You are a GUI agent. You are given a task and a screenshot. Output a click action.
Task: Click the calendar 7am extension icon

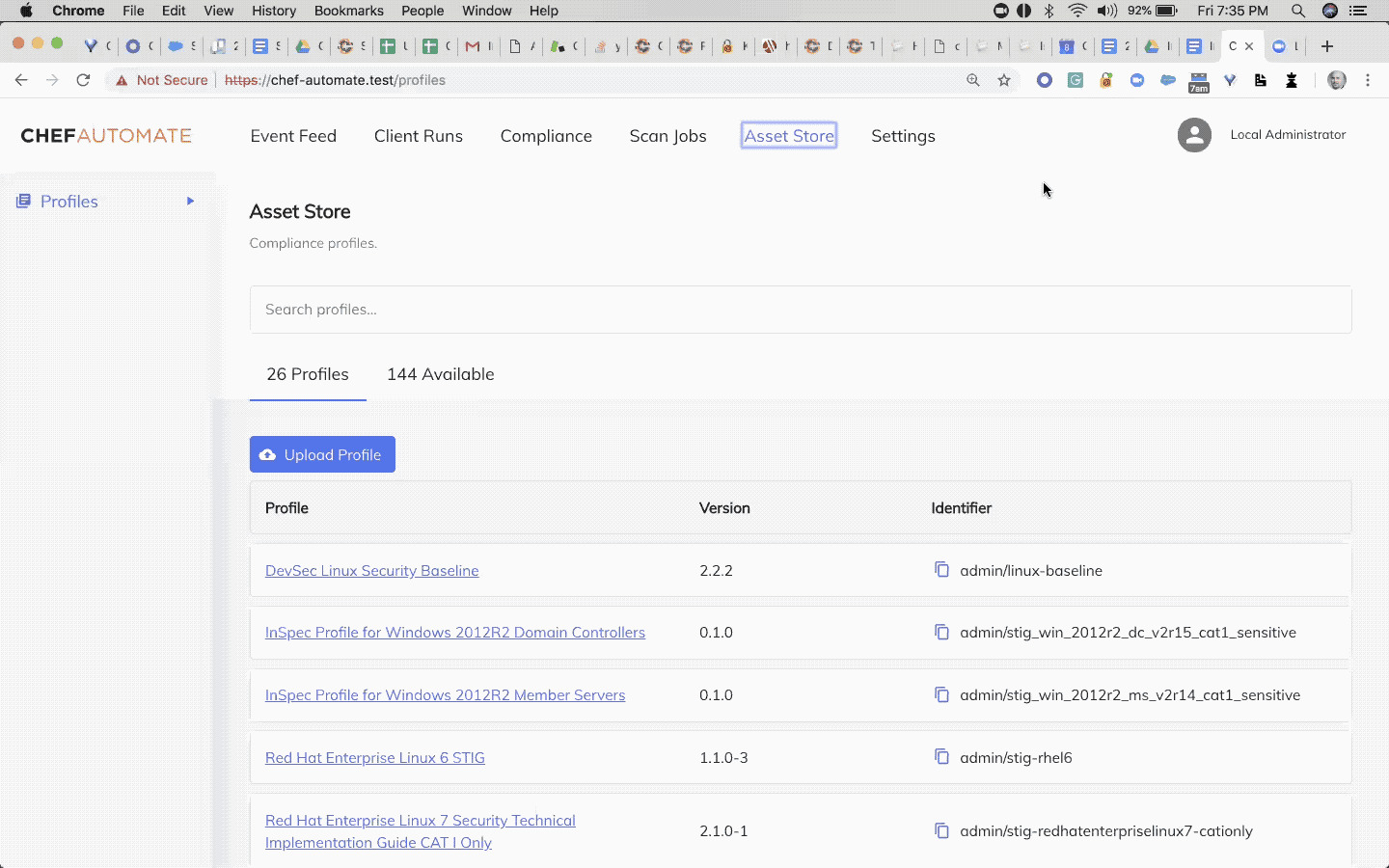tap(1199, 82)
